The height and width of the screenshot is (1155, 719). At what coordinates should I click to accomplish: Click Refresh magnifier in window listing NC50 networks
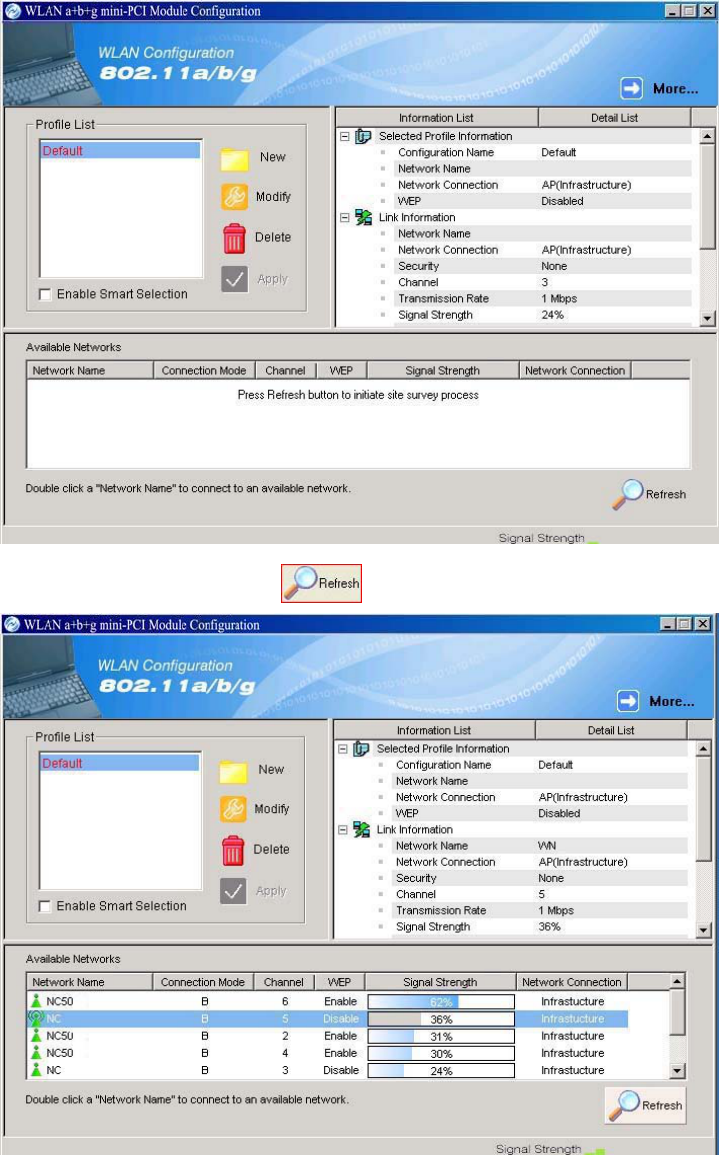(645, 1105)
